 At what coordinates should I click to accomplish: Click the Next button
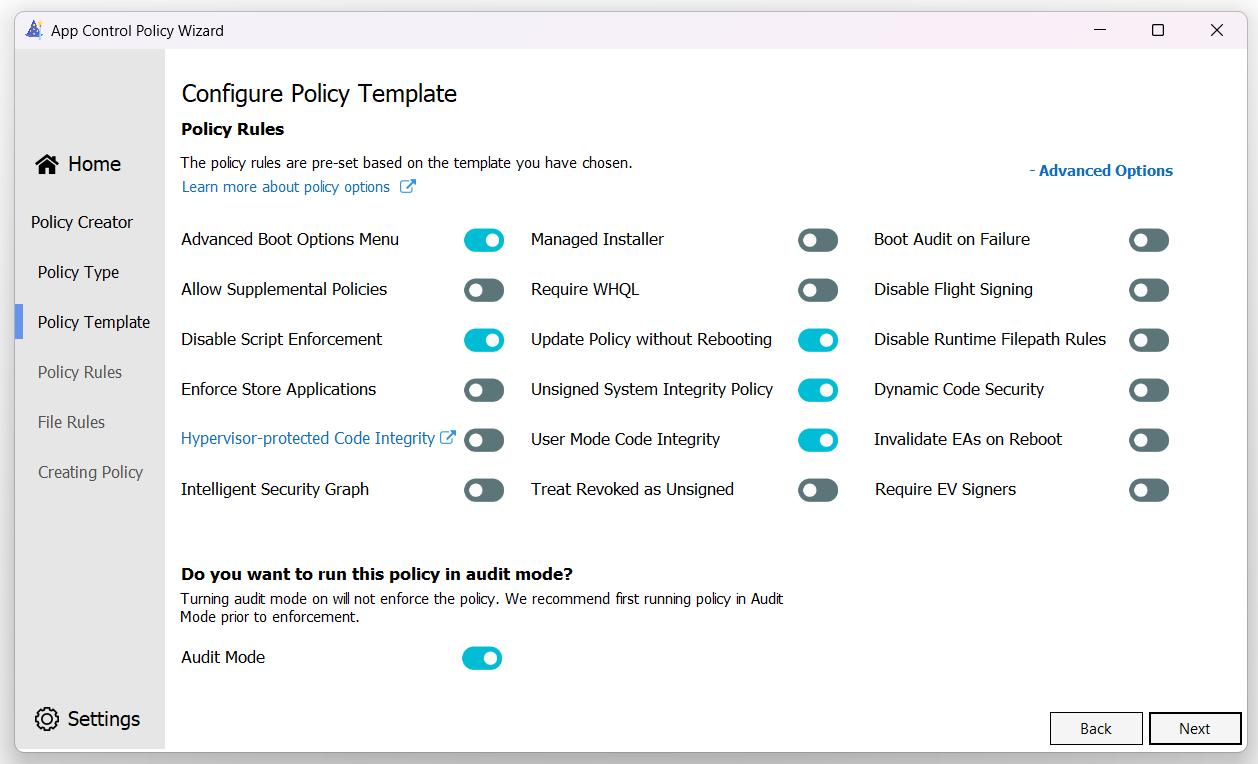pyautogui.click(x=1195, y=728)
